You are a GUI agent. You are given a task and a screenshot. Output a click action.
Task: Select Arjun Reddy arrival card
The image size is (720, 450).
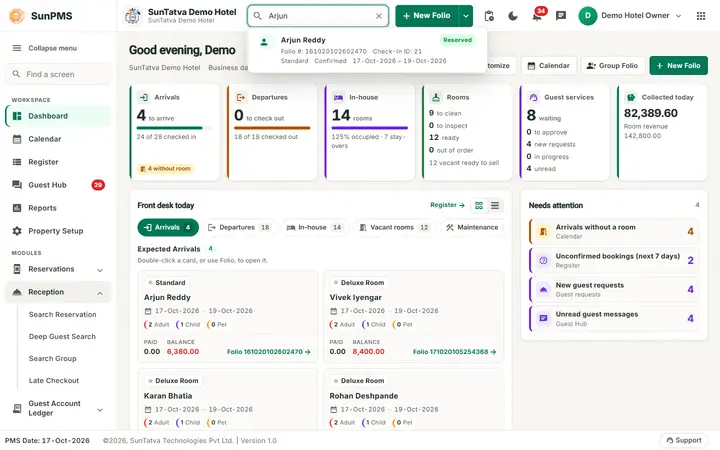(x=227, y=317)
